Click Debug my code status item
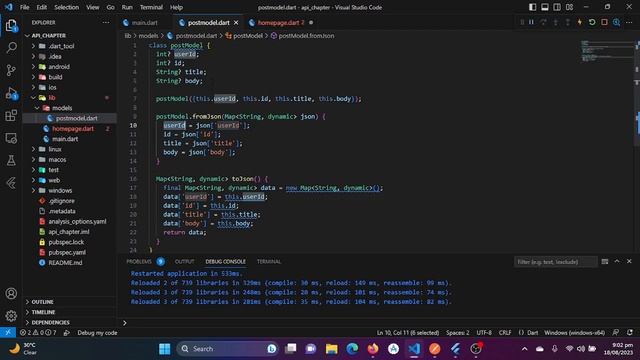The height and width of the screenshot is (360, 640). [x=97, y=333]
